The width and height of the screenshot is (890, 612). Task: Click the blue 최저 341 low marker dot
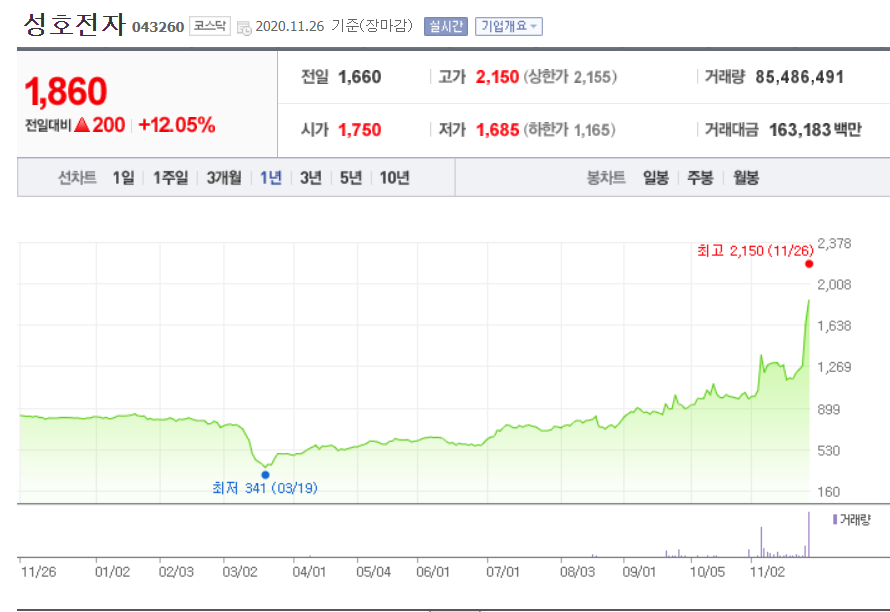click(x=265, y=475)
